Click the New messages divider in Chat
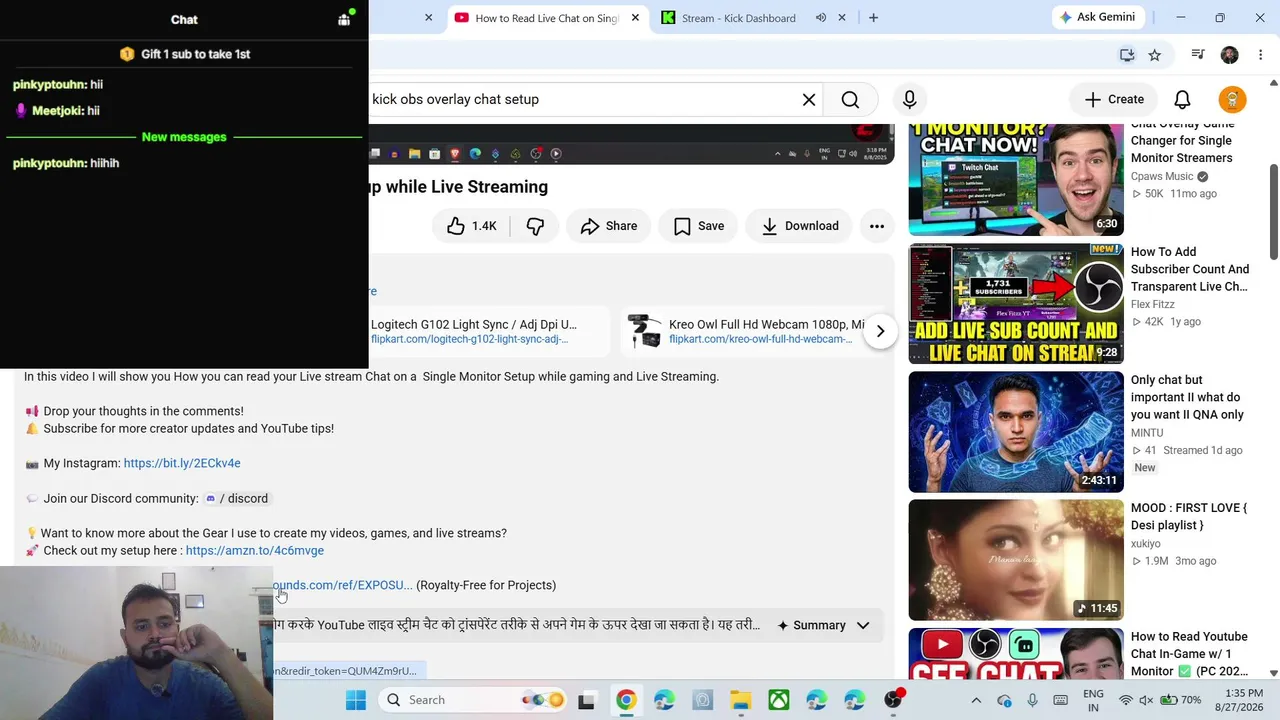The image size is (1280, 720). pyautogui.click(x=184, y=137)
